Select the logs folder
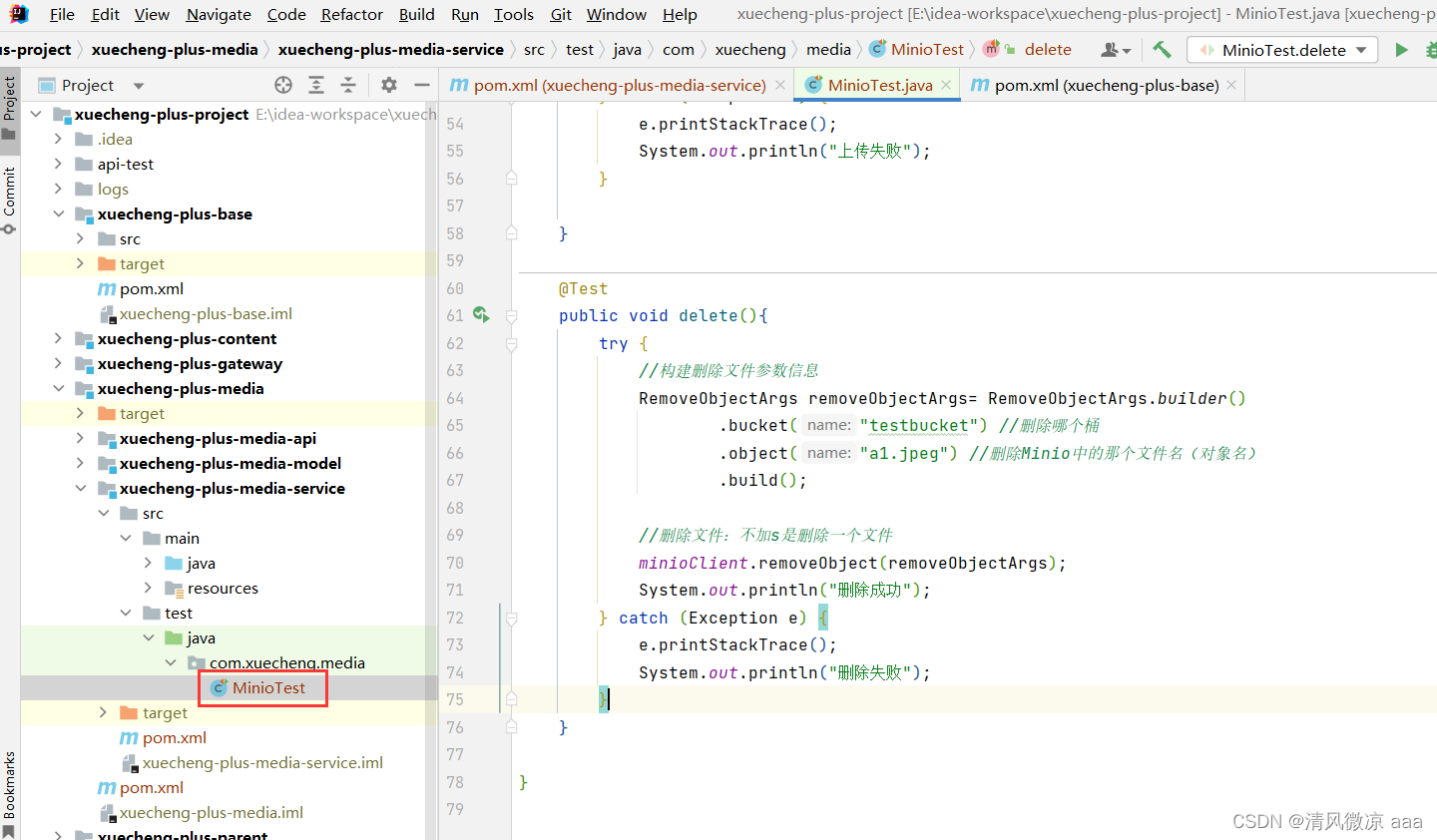The height and width of the screenshot is (840, 1437). (x=113, y=189)
